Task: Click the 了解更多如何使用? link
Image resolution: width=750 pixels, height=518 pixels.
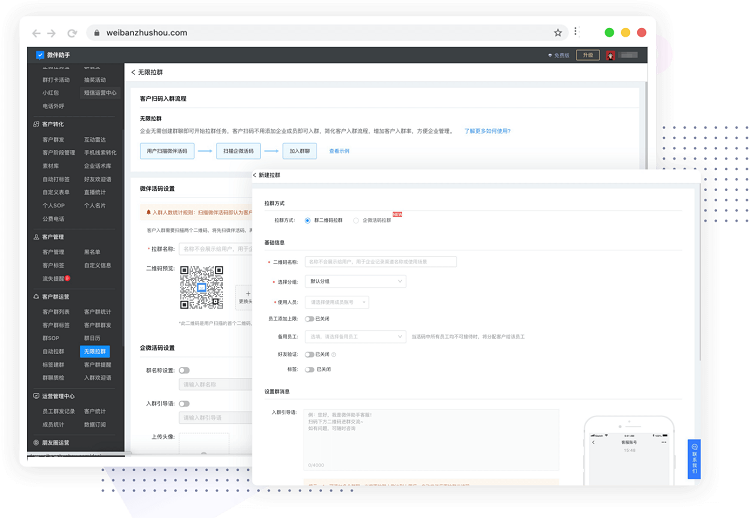Action: [x=487, y=131]
